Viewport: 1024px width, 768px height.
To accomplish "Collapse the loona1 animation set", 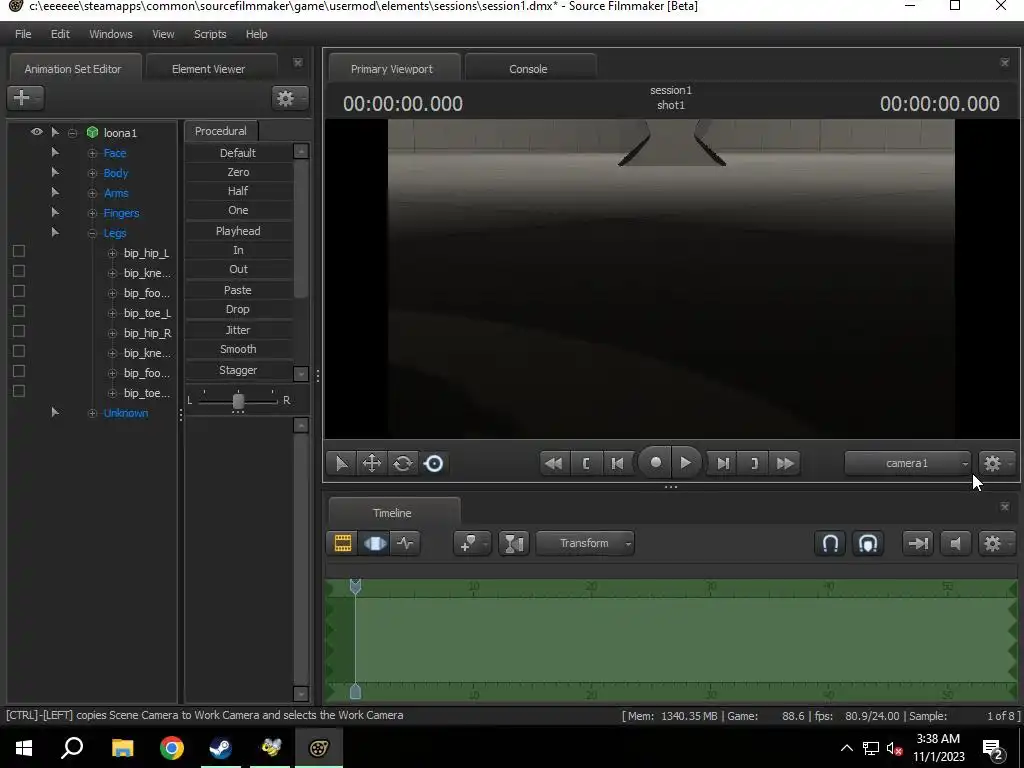I will coord(72,133).
